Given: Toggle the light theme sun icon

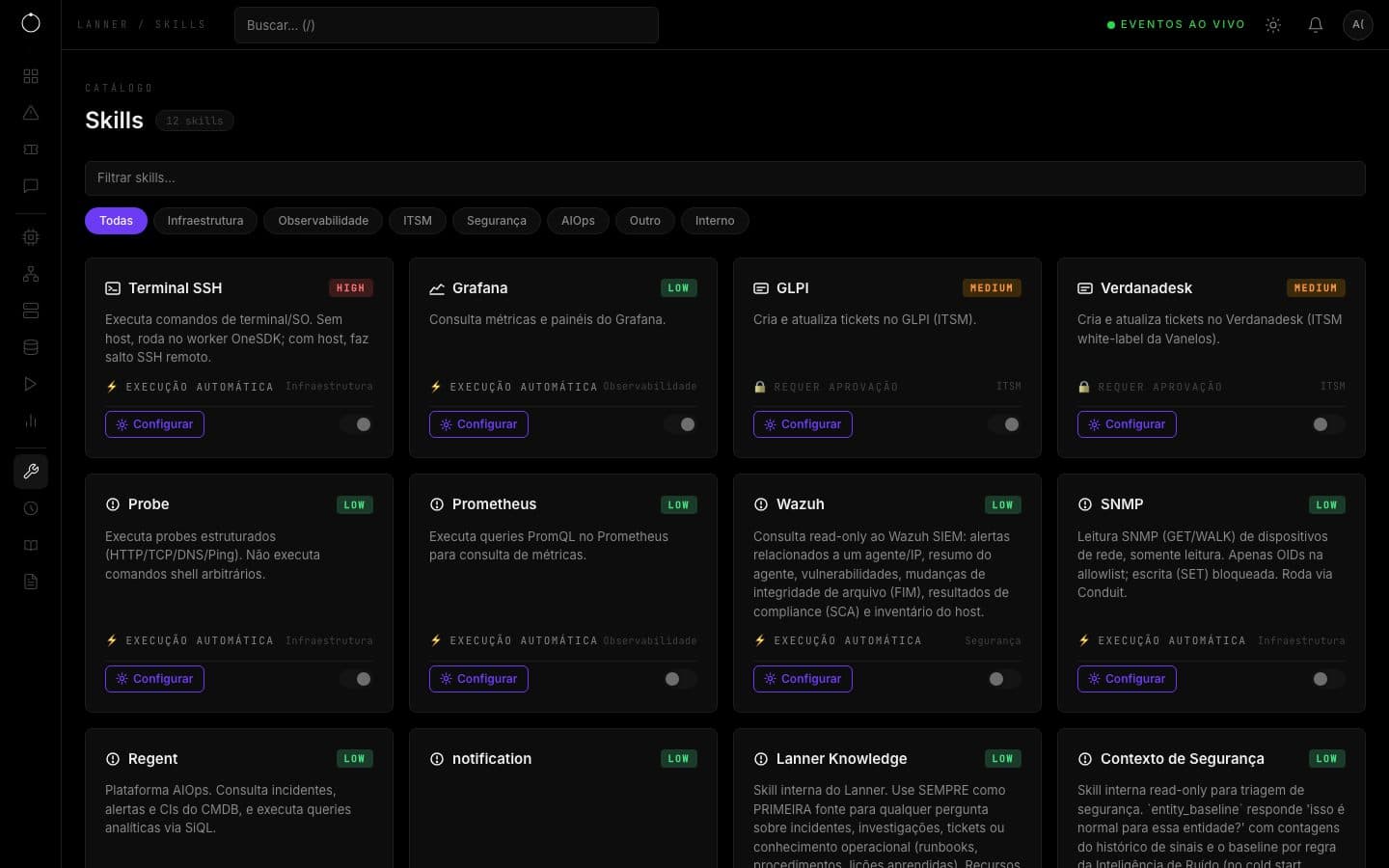Looking at the screenshot, I should (1273, 25).
